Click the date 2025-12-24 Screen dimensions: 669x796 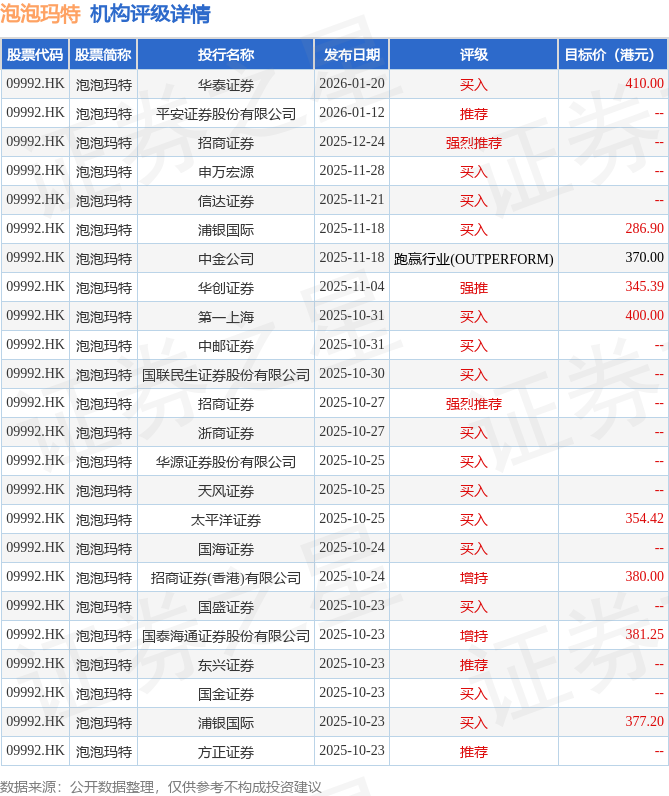[352, 141]
